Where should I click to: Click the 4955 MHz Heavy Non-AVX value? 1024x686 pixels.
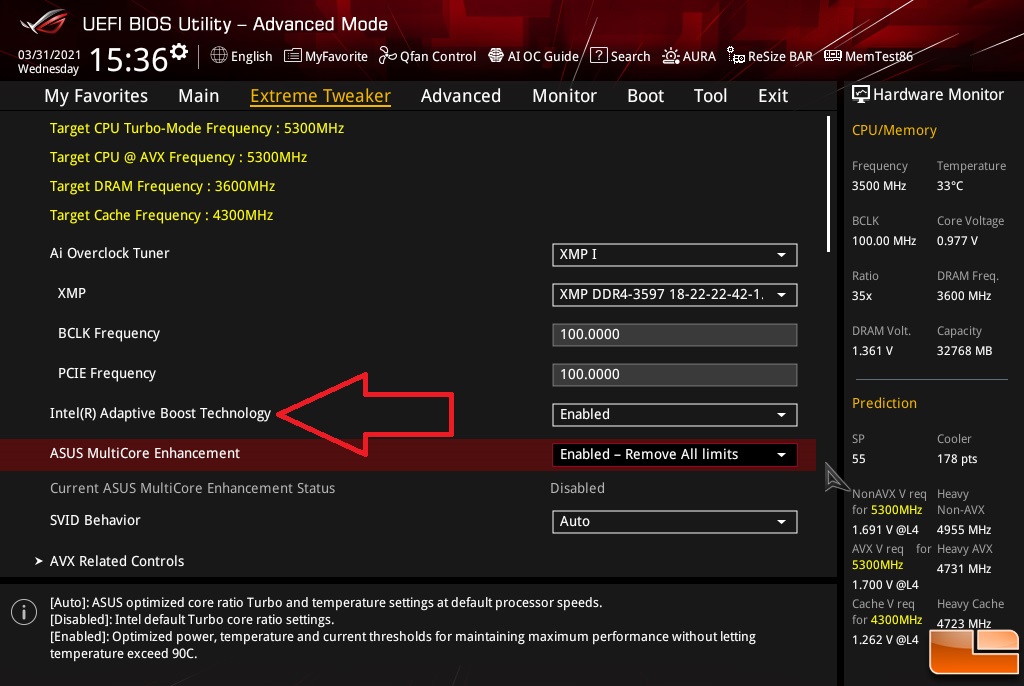click(x=963, y=530)
